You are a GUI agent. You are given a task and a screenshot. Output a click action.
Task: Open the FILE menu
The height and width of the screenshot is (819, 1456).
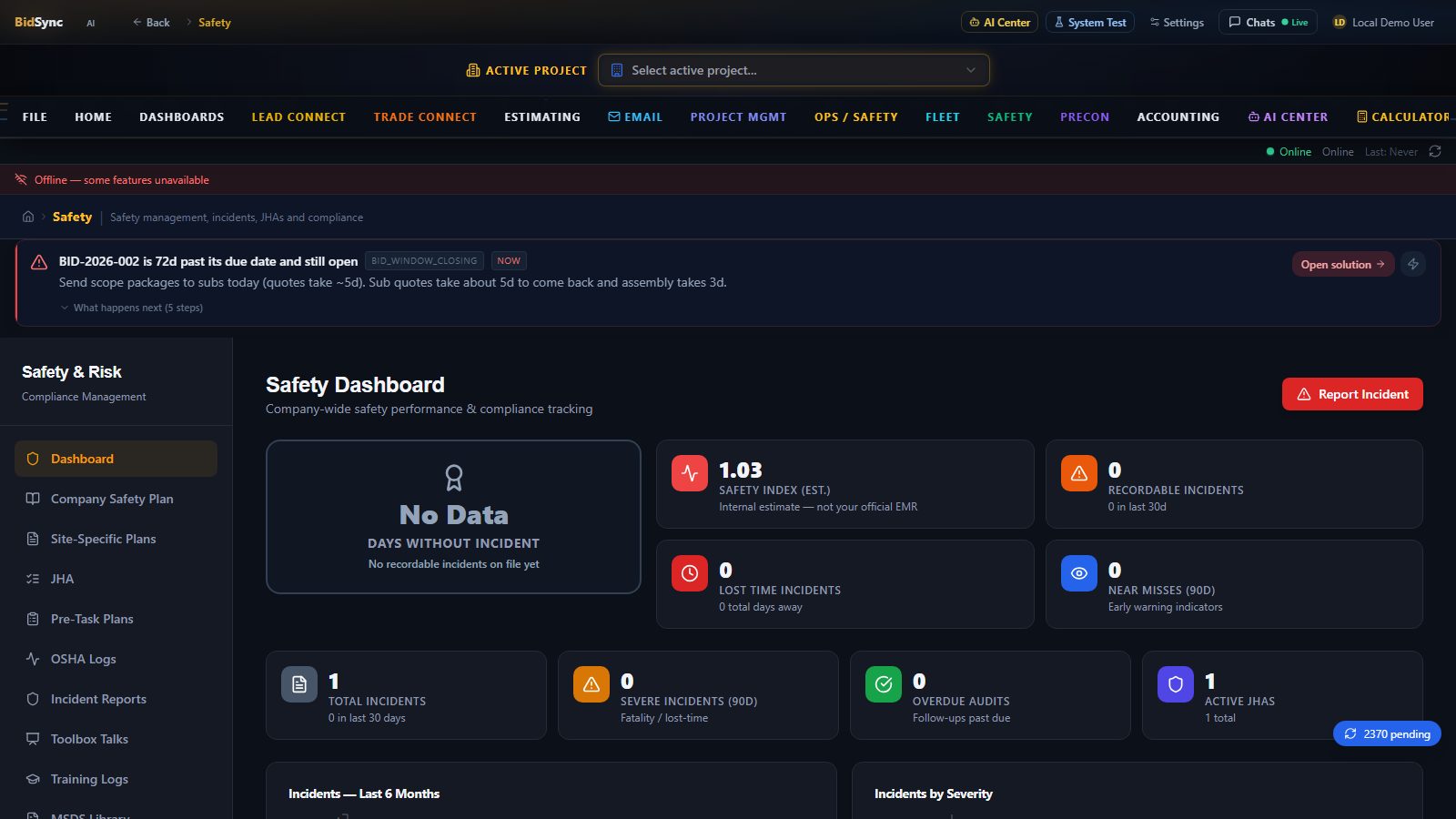click(35, 116)
